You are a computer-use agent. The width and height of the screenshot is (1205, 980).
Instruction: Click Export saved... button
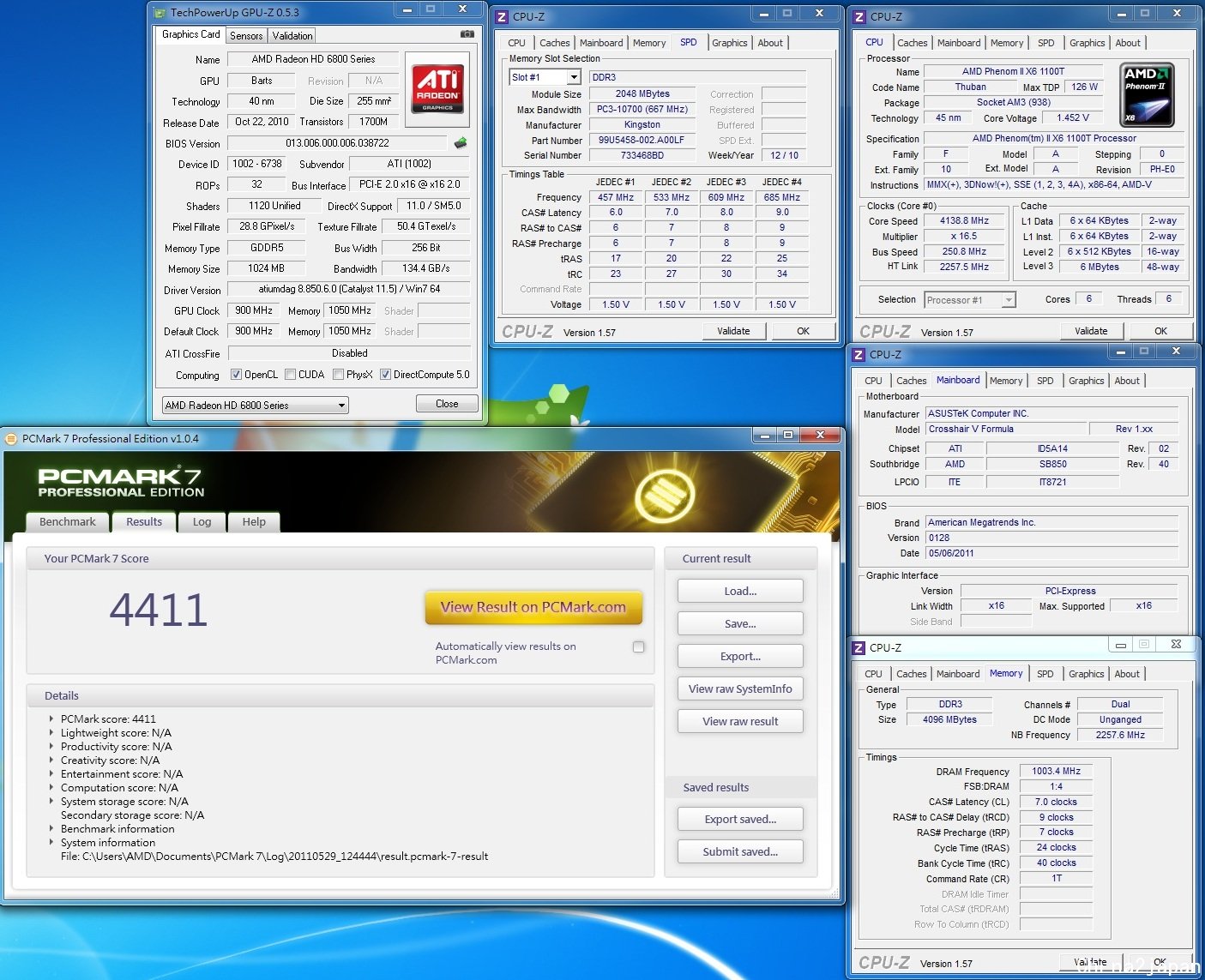coord(740,819)
